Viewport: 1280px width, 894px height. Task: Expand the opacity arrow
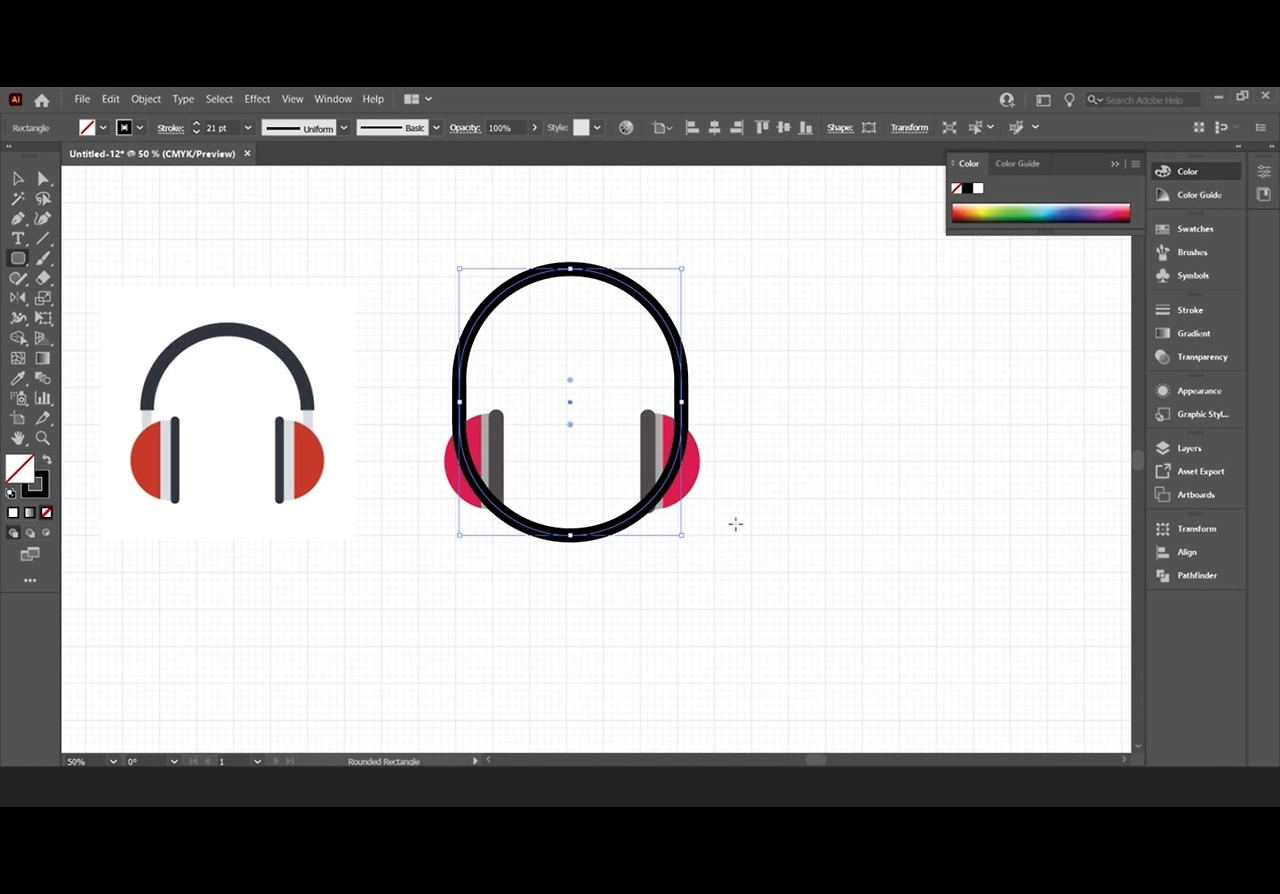pos(534,128)
